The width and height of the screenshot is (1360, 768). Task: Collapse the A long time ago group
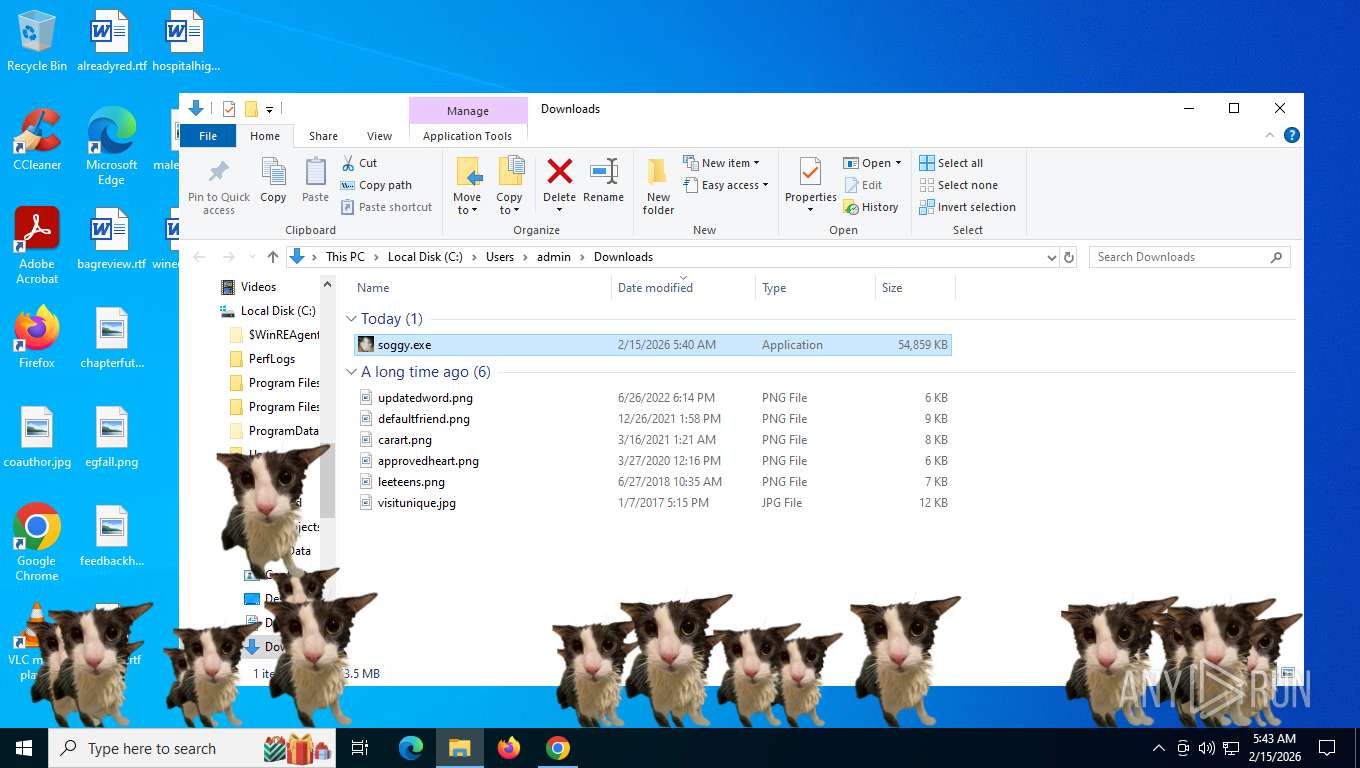[x=351, y=372]
